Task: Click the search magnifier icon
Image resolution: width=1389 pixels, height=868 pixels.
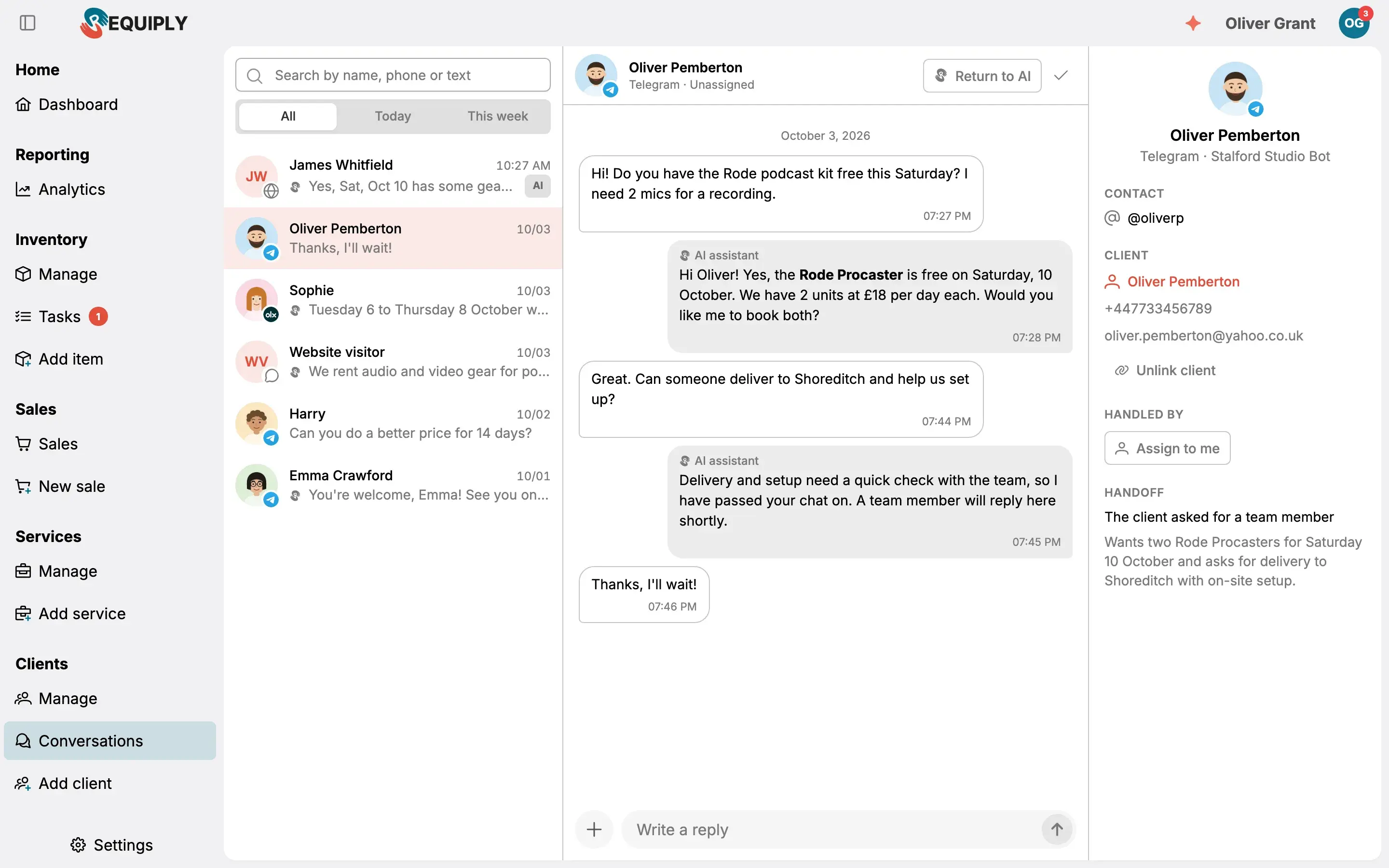Action: (254, 75)
